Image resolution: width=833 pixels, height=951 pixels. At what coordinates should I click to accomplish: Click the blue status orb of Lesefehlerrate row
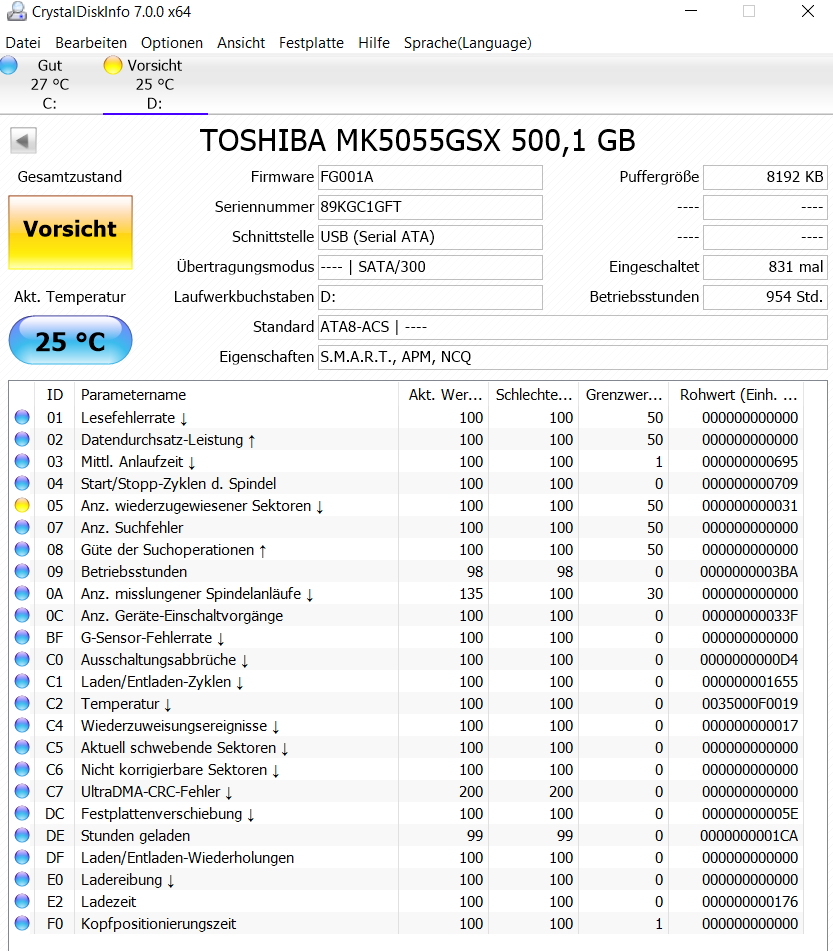22,417
